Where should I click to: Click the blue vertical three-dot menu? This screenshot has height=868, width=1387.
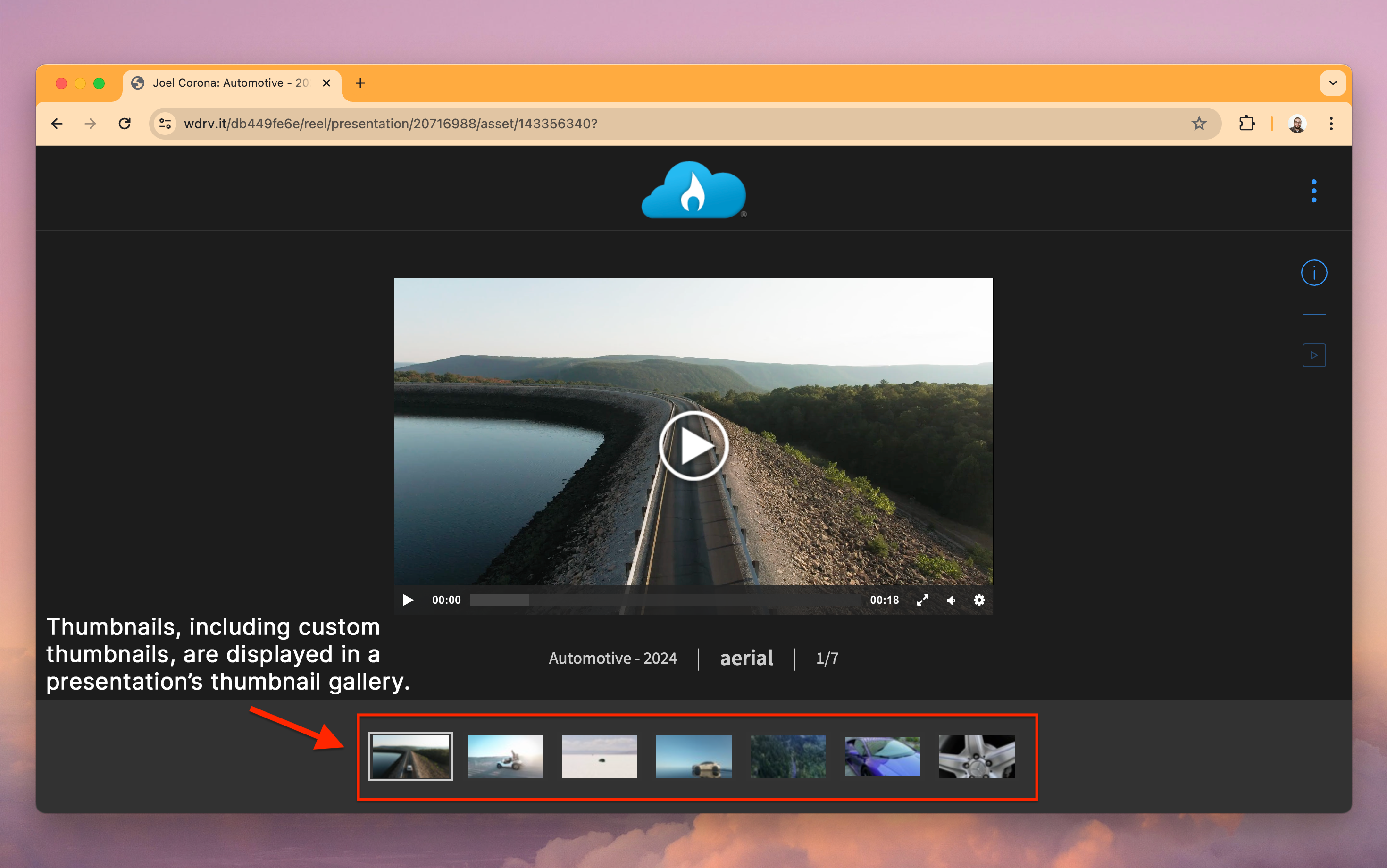[1313, 191]
